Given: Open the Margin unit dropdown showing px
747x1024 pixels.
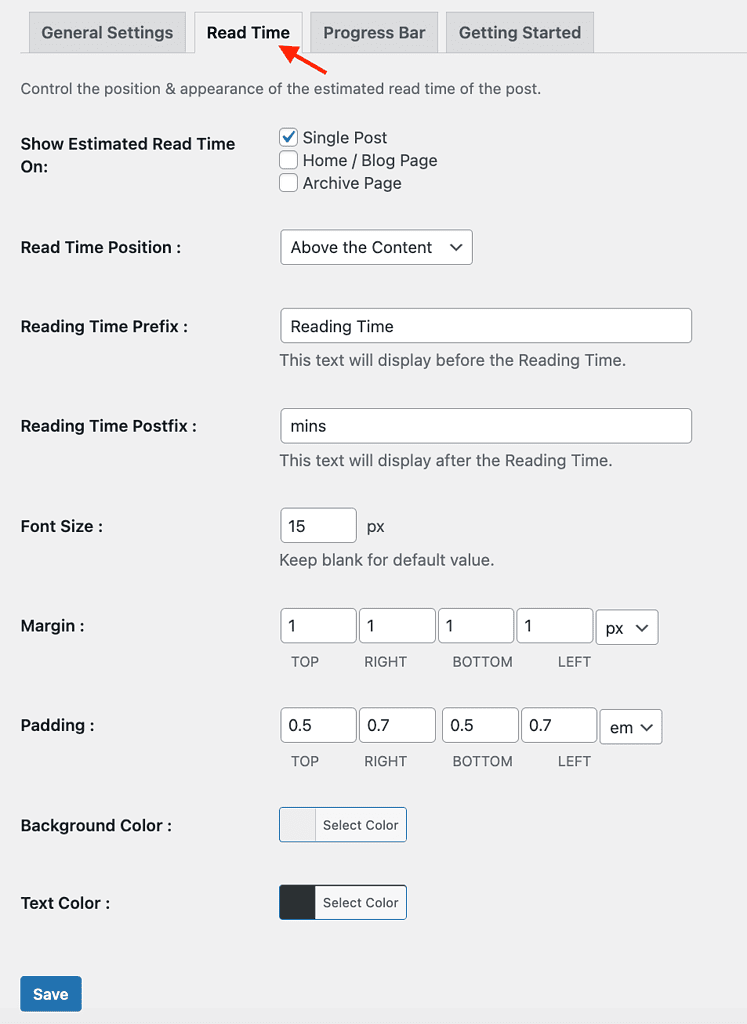Looking at the screenshot, I should pos(627,627).
